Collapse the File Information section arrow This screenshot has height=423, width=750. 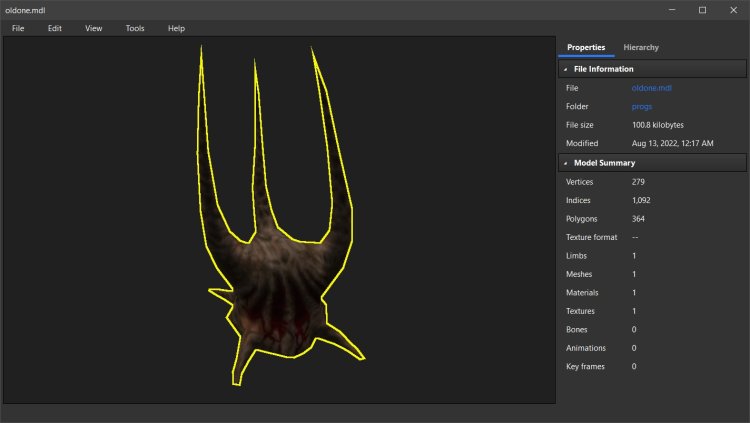[x=566, y=69]
